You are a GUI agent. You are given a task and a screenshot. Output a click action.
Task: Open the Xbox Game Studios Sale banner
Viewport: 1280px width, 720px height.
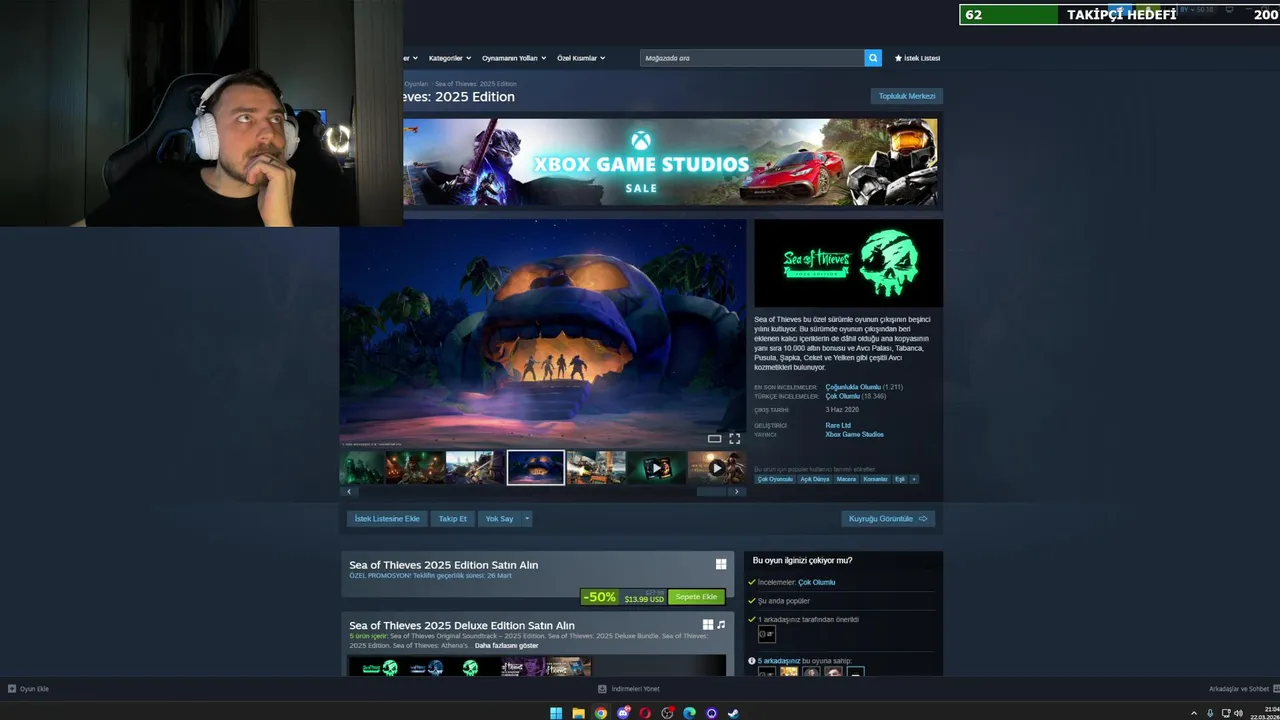coord(670,162)
